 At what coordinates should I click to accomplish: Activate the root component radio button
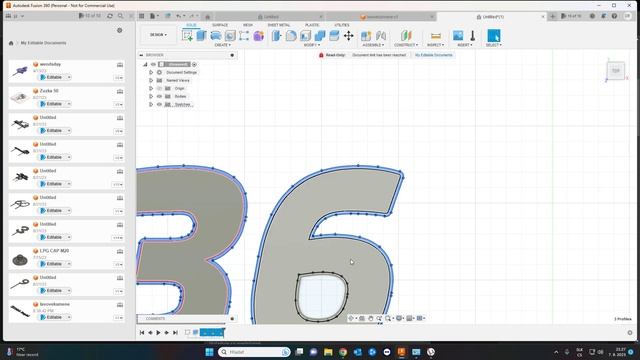pos(195,64)
